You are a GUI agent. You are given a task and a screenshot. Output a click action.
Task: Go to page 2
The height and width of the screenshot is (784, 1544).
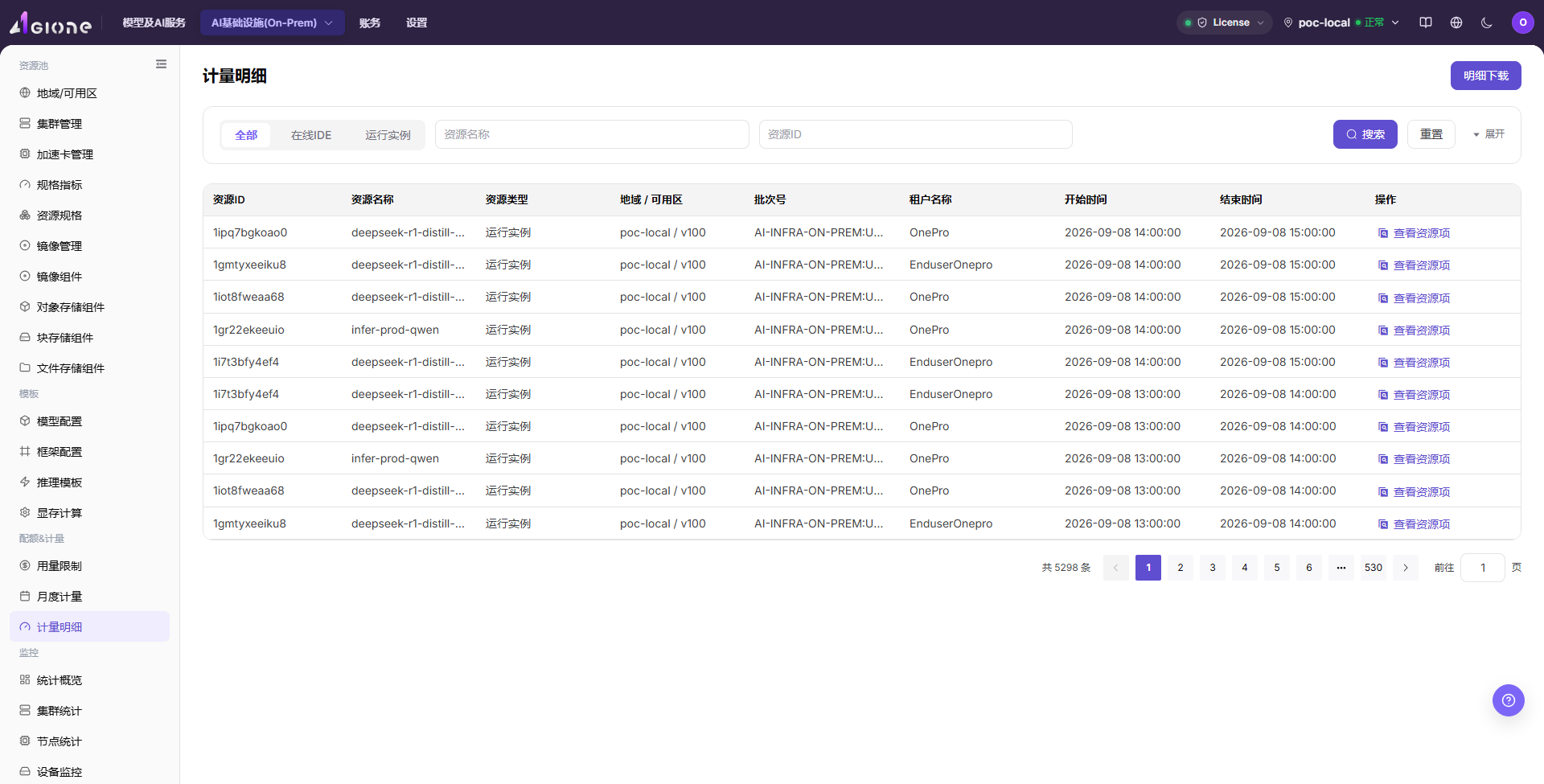[x=1181, y=568]
